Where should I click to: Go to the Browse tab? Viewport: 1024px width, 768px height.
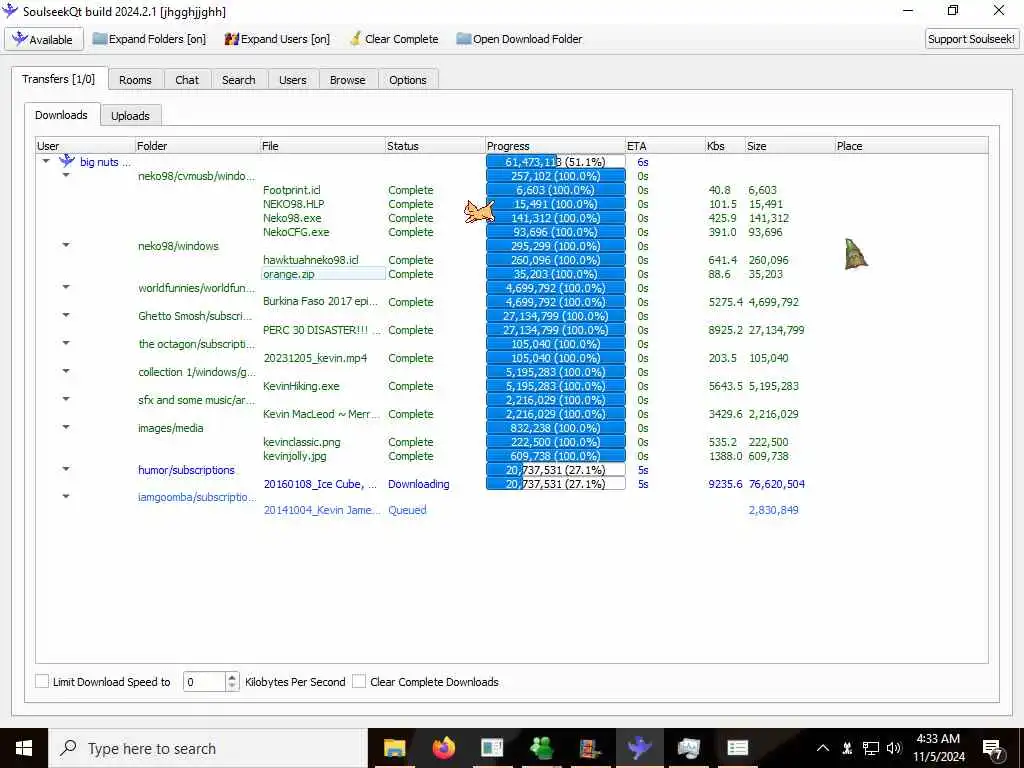pos(347,80)
